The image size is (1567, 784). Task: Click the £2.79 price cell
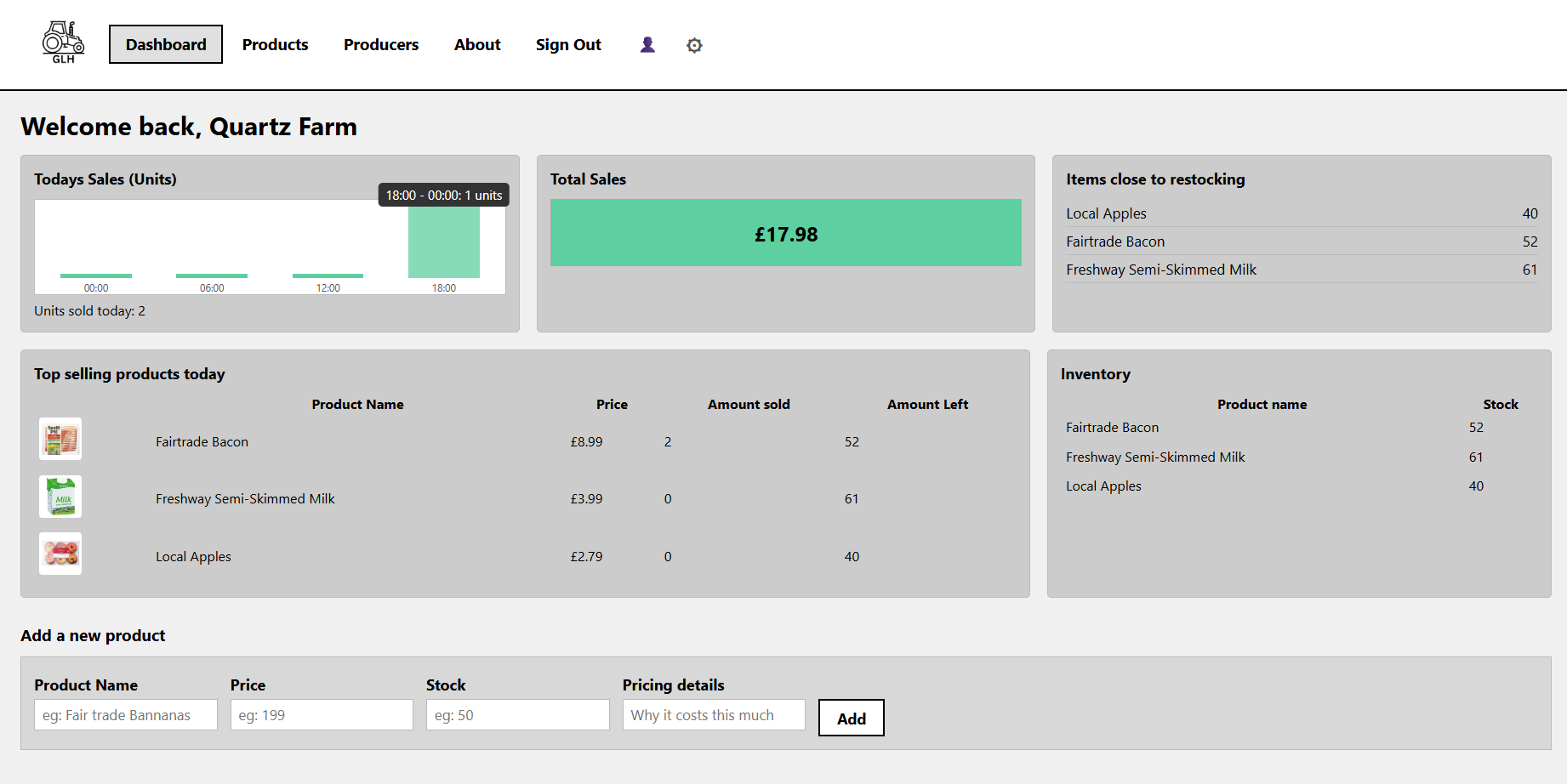coord(586,557)
